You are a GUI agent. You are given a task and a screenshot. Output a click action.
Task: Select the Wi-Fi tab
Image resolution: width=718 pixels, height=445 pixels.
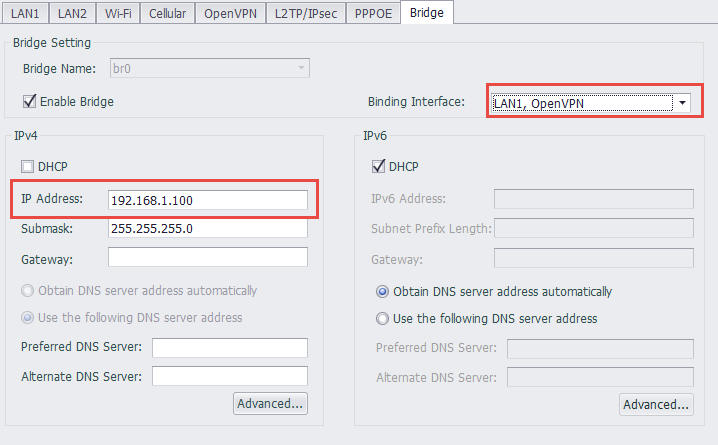click(119, 13)
